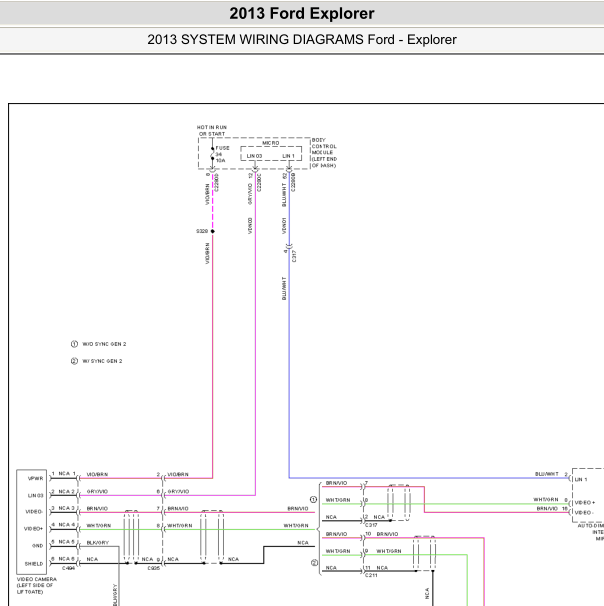This screenshot has width=604, height=606.
Task: Click the 'C211' connector label
Action: [371, 575]
